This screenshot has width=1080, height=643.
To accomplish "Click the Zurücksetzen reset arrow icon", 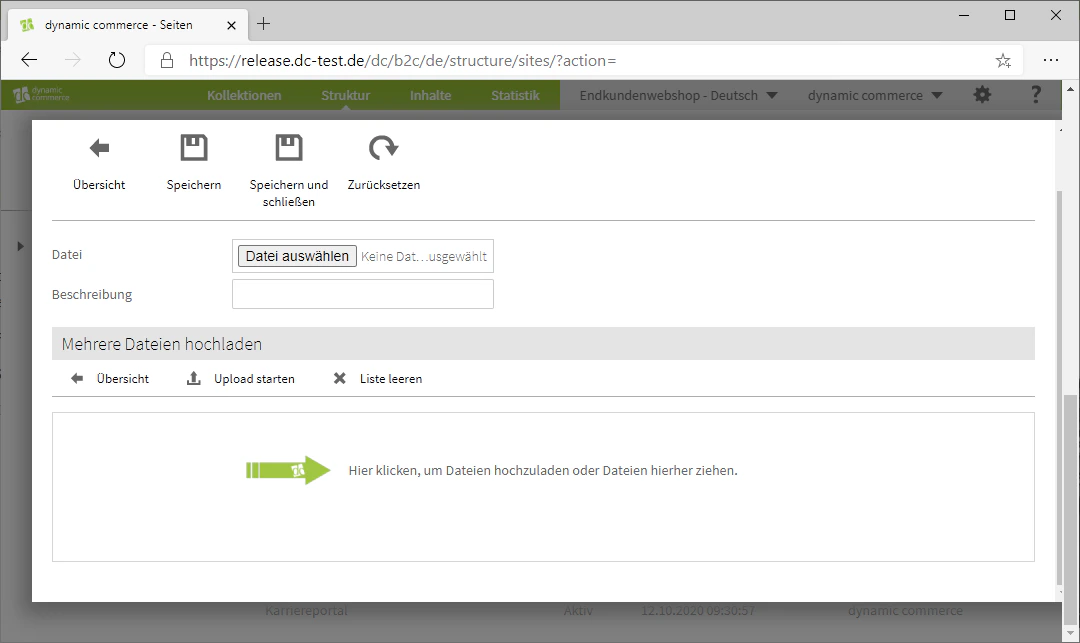I will pos(383,147).
